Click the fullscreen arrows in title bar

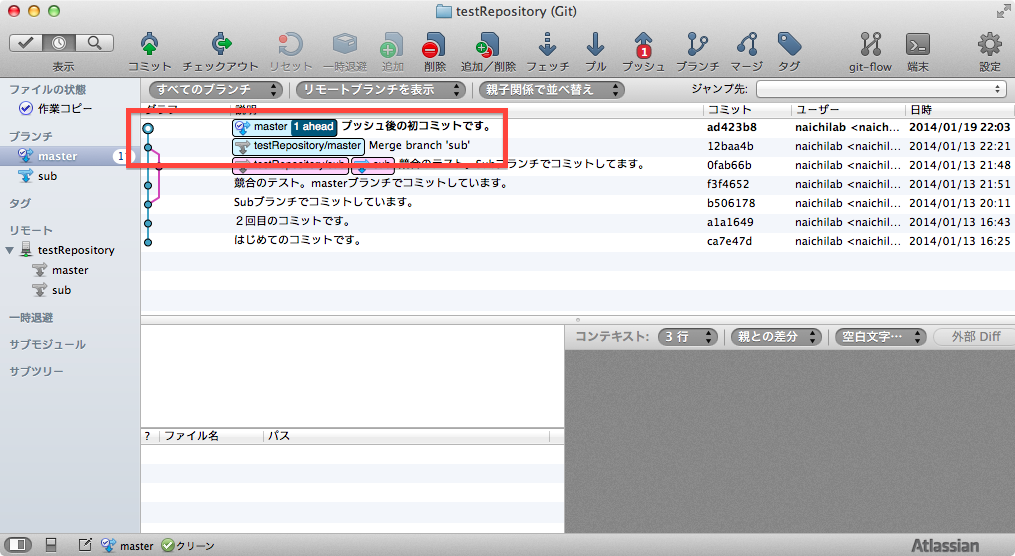tap(1003, 11)
